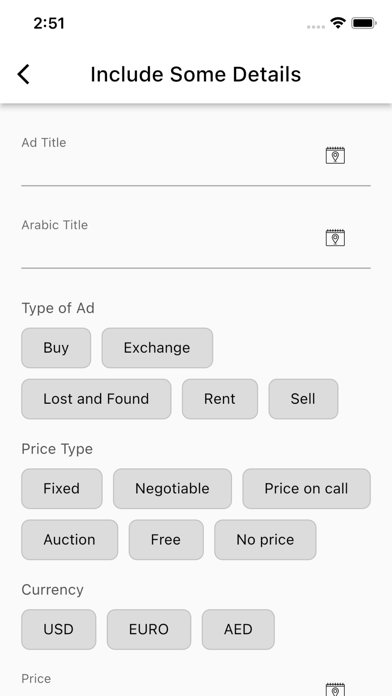Viewport: 392px width, 696px height.
Task: Select Rent as ad type
Action: pyautogui.click(x=220, y=399)
